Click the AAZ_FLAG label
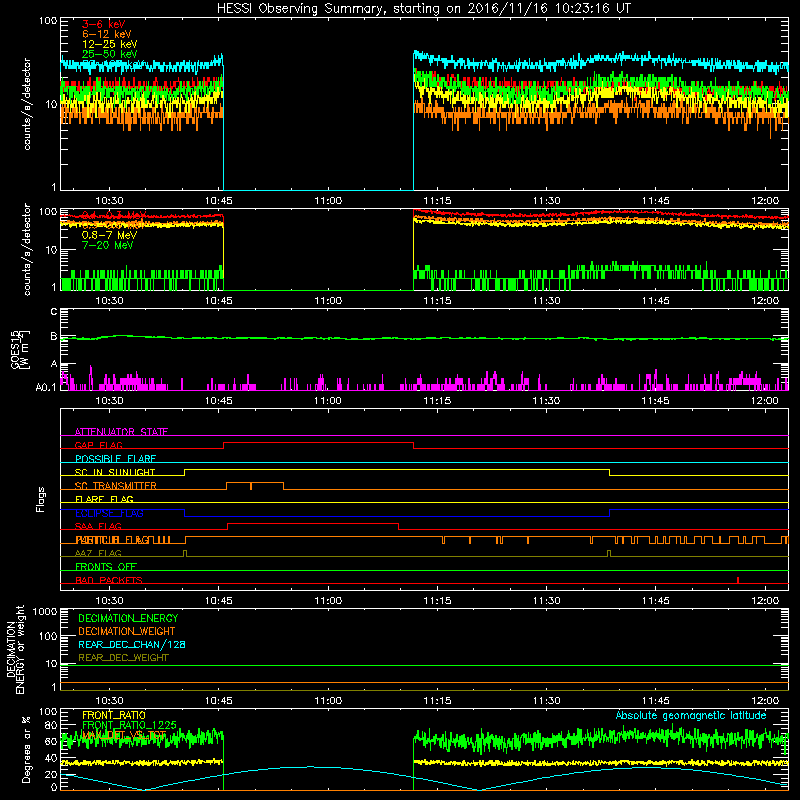This screenshot has height=800, width=800. click(98, 553)
